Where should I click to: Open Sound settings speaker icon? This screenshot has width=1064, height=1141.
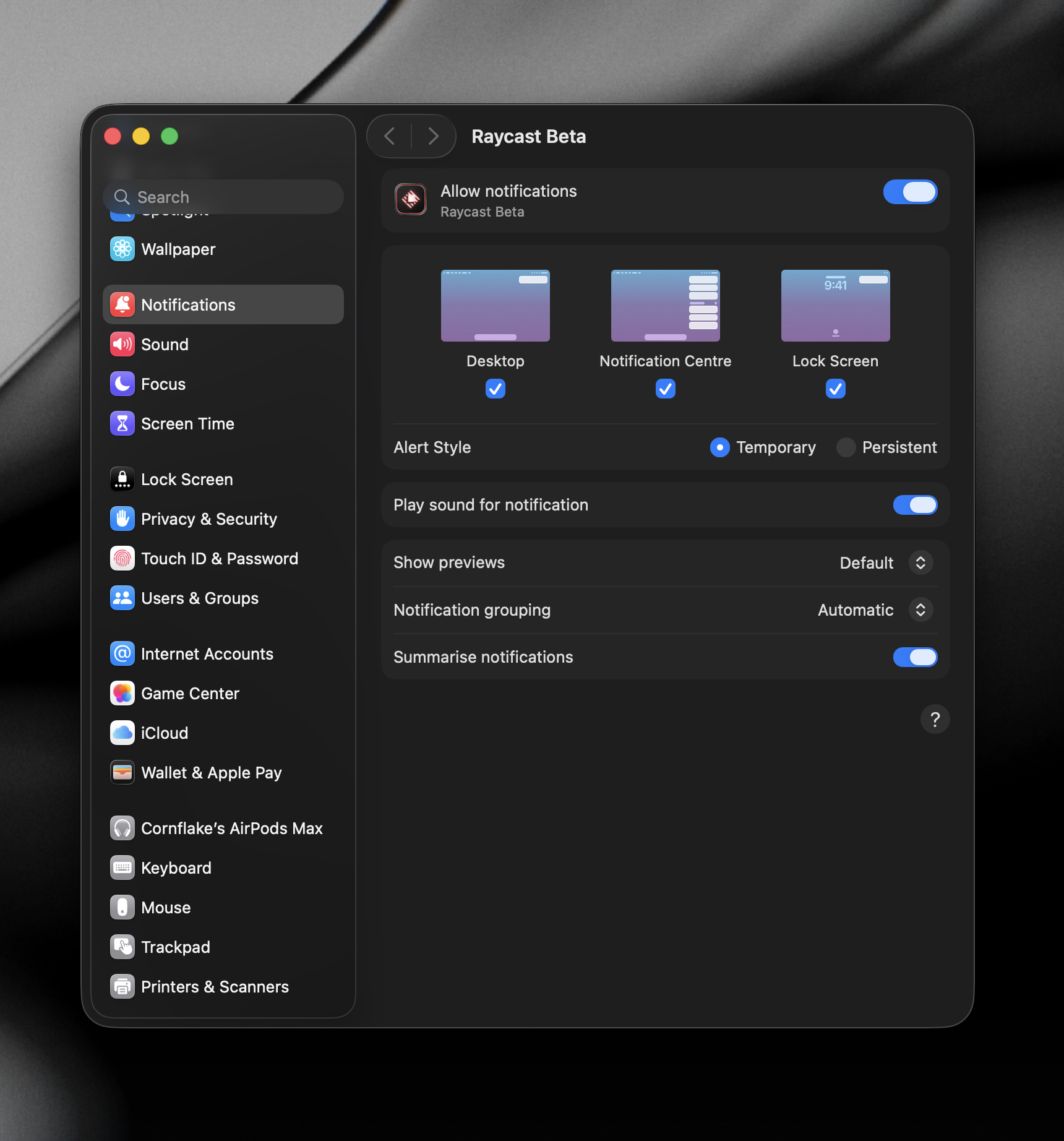[x=122, y=345]
